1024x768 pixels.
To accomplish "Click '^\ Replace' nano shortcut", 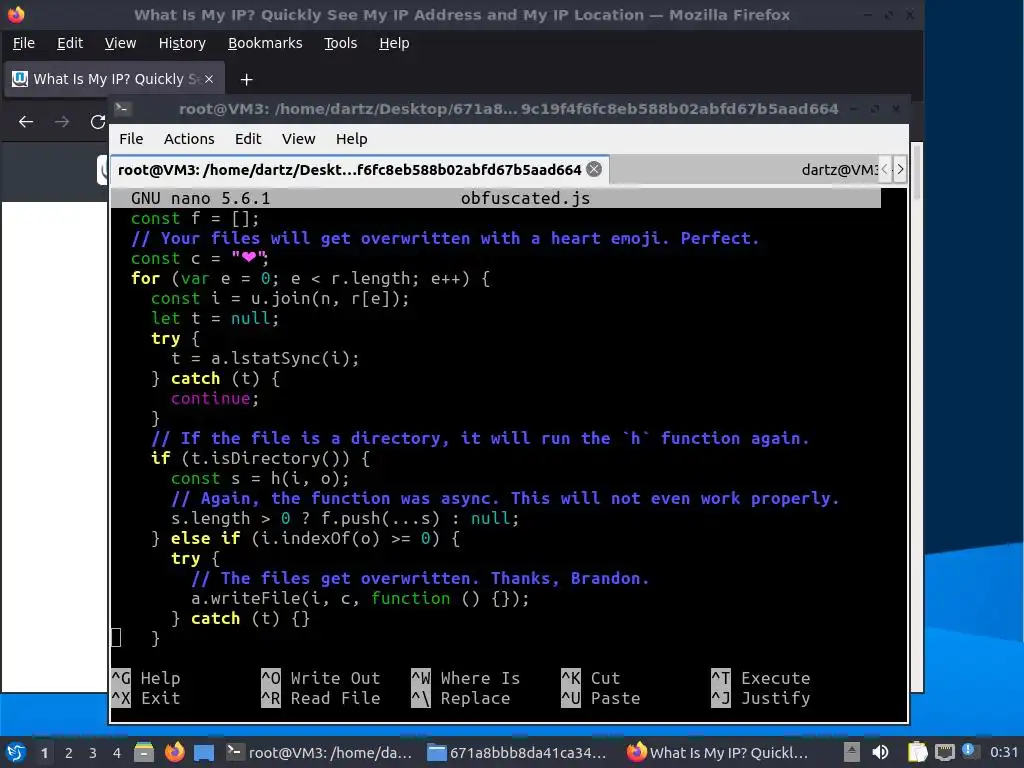I will click(460, 698).
